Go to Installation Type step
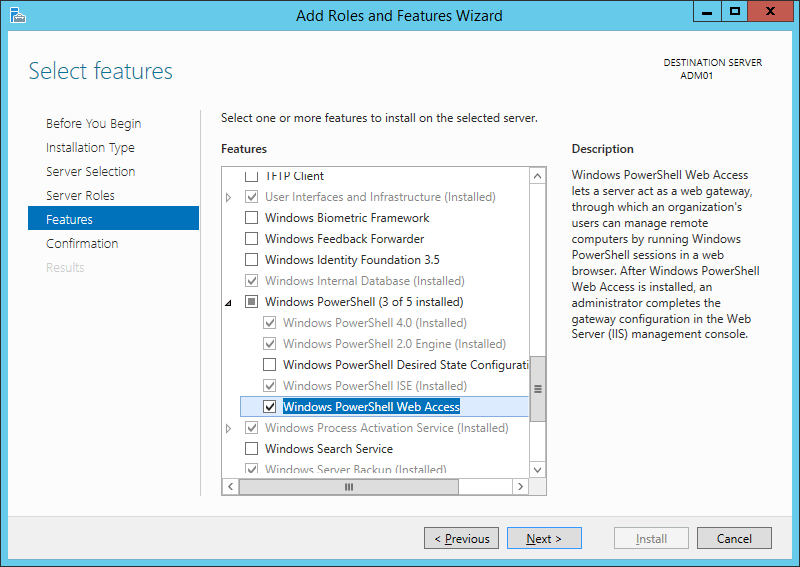Image resolution: width=800 pixels, height=567 pixels. point(90,147)
